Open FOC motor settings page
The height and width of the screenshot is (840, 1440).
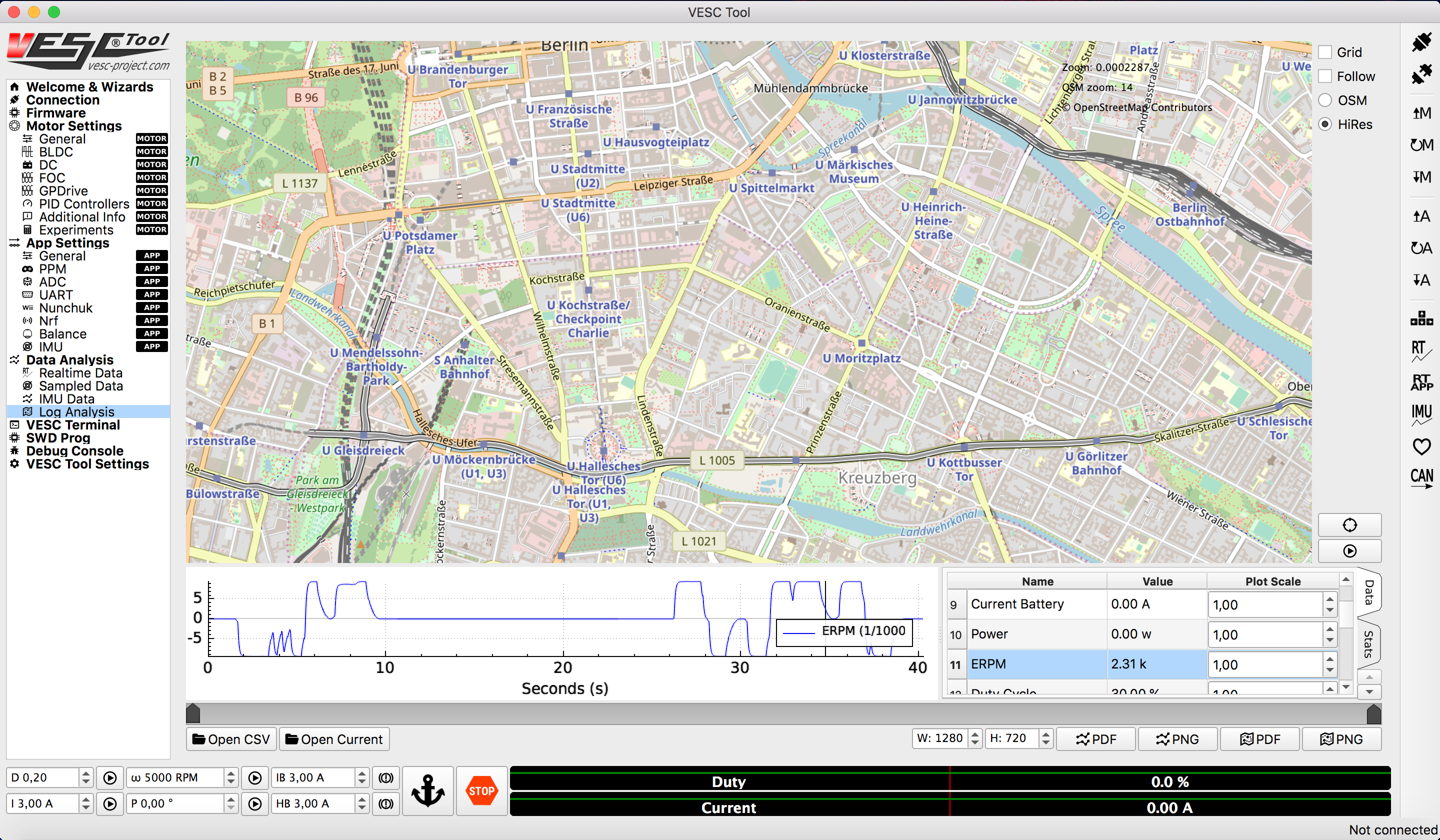click(x=52, y=177)
